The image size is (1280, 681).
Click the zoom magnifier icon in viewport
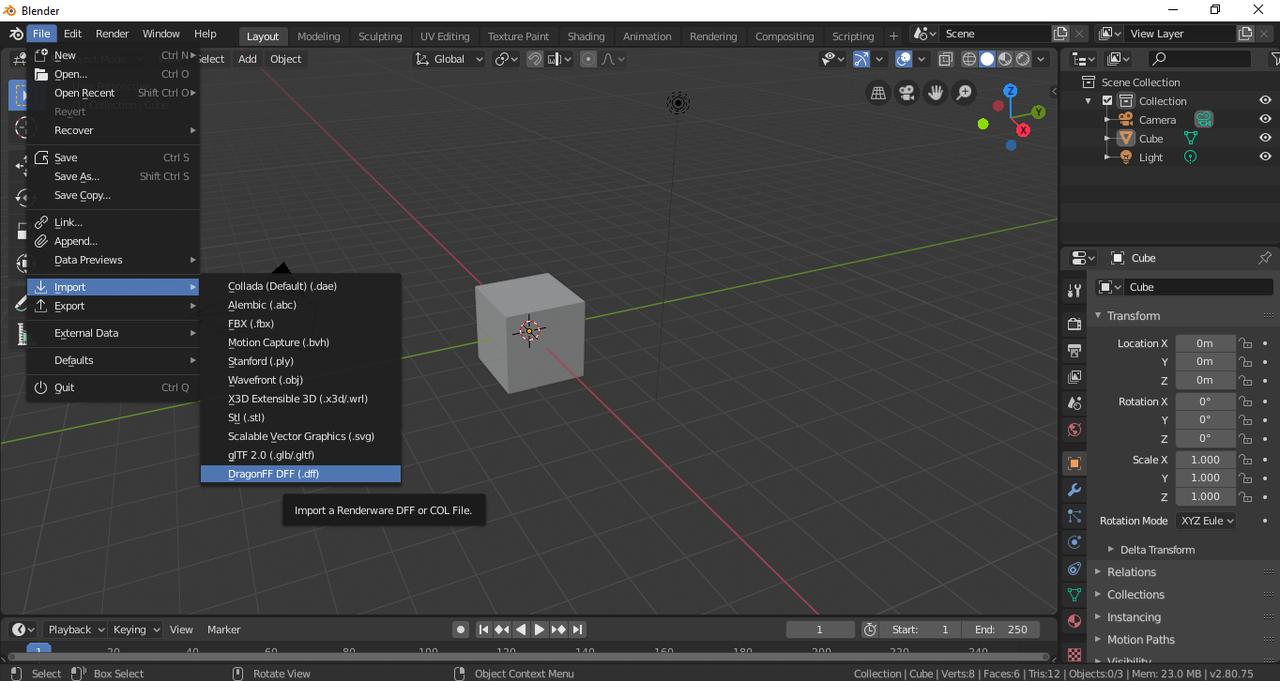(965, 93)
